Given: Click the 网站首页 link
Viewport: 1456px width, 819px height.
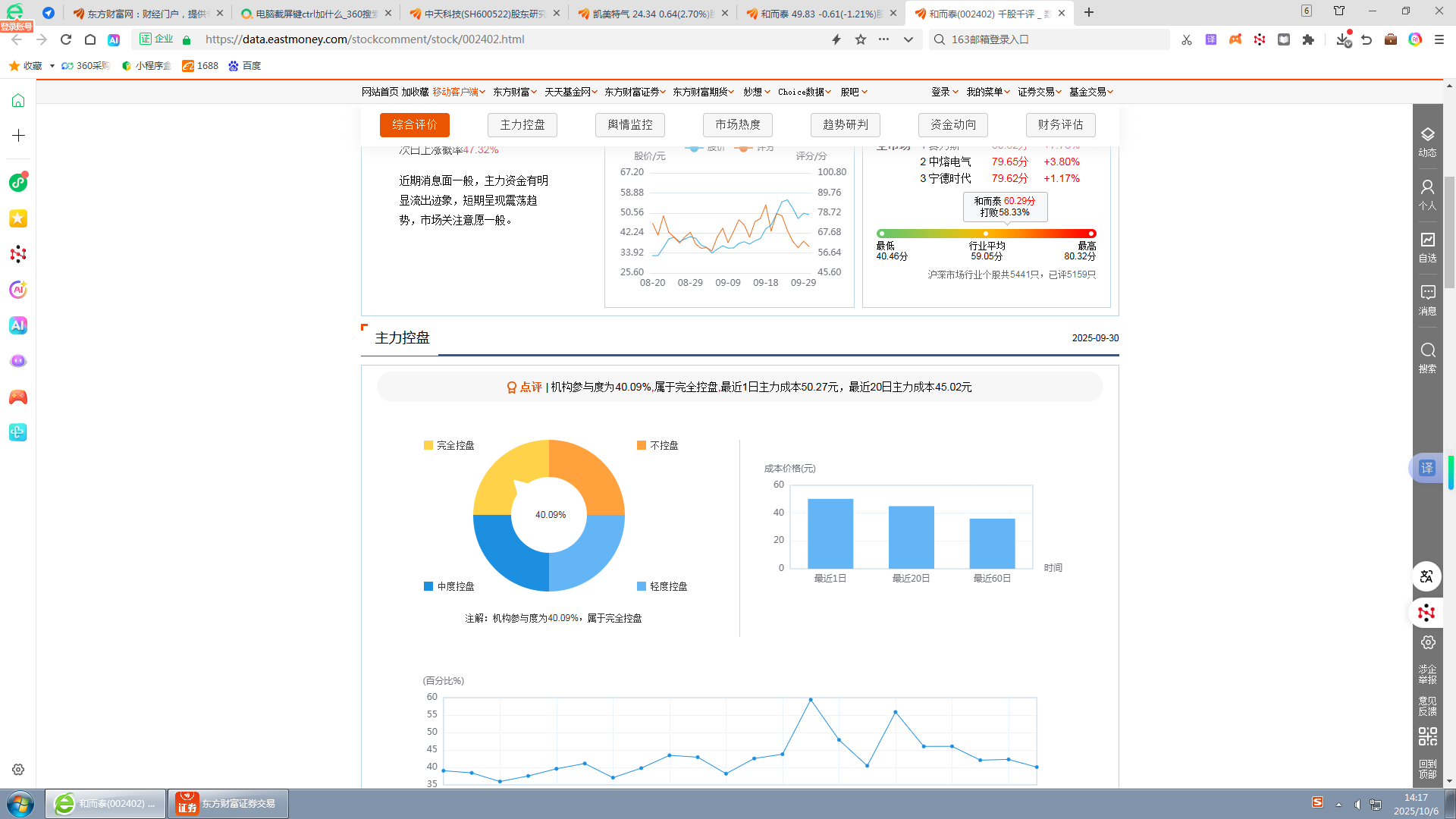Looking at the screenshot, I should (x=379, y=92).
